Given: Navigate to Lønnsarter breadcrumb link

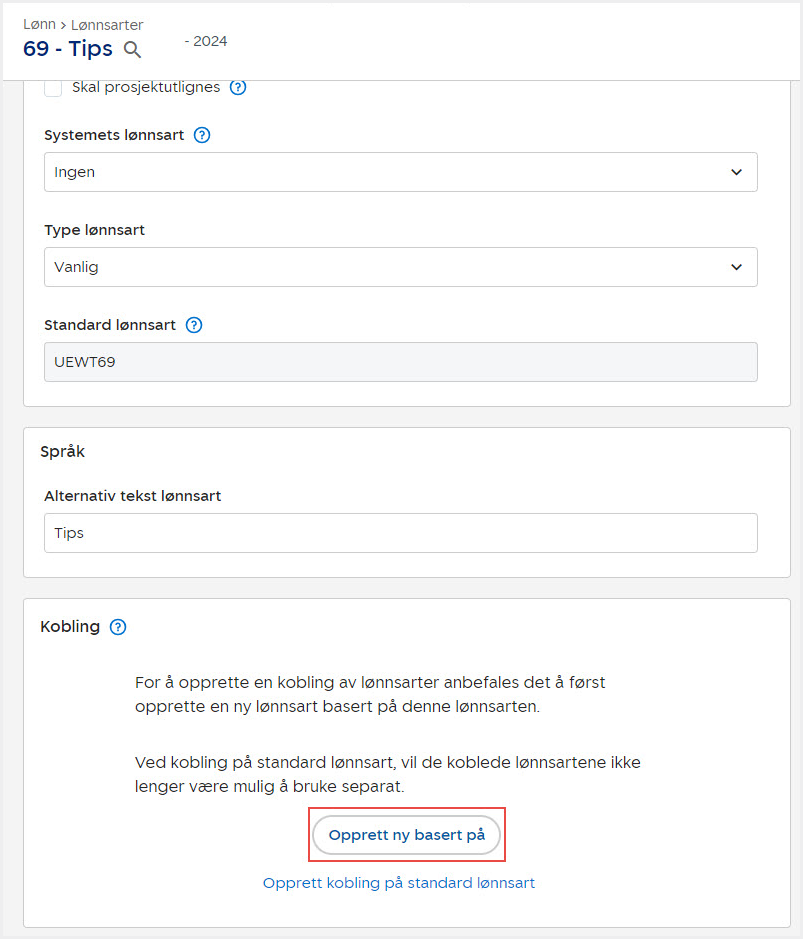Looking at the screenshot, I should tap(107, 24).
